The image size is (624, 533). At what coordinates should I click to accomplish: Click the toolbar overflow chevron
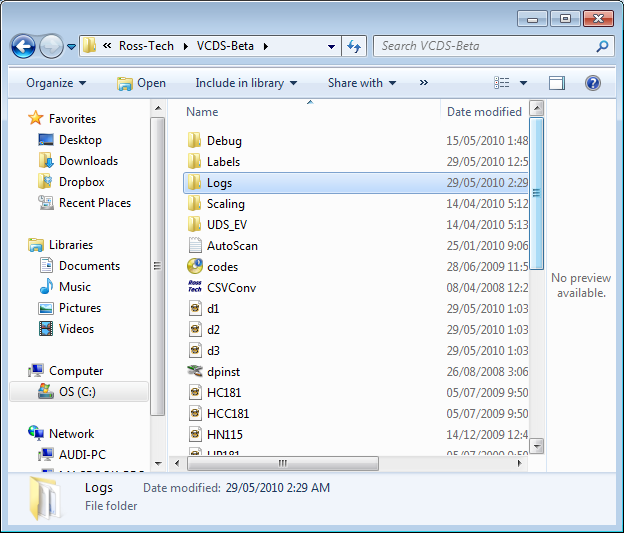point(424,83)
